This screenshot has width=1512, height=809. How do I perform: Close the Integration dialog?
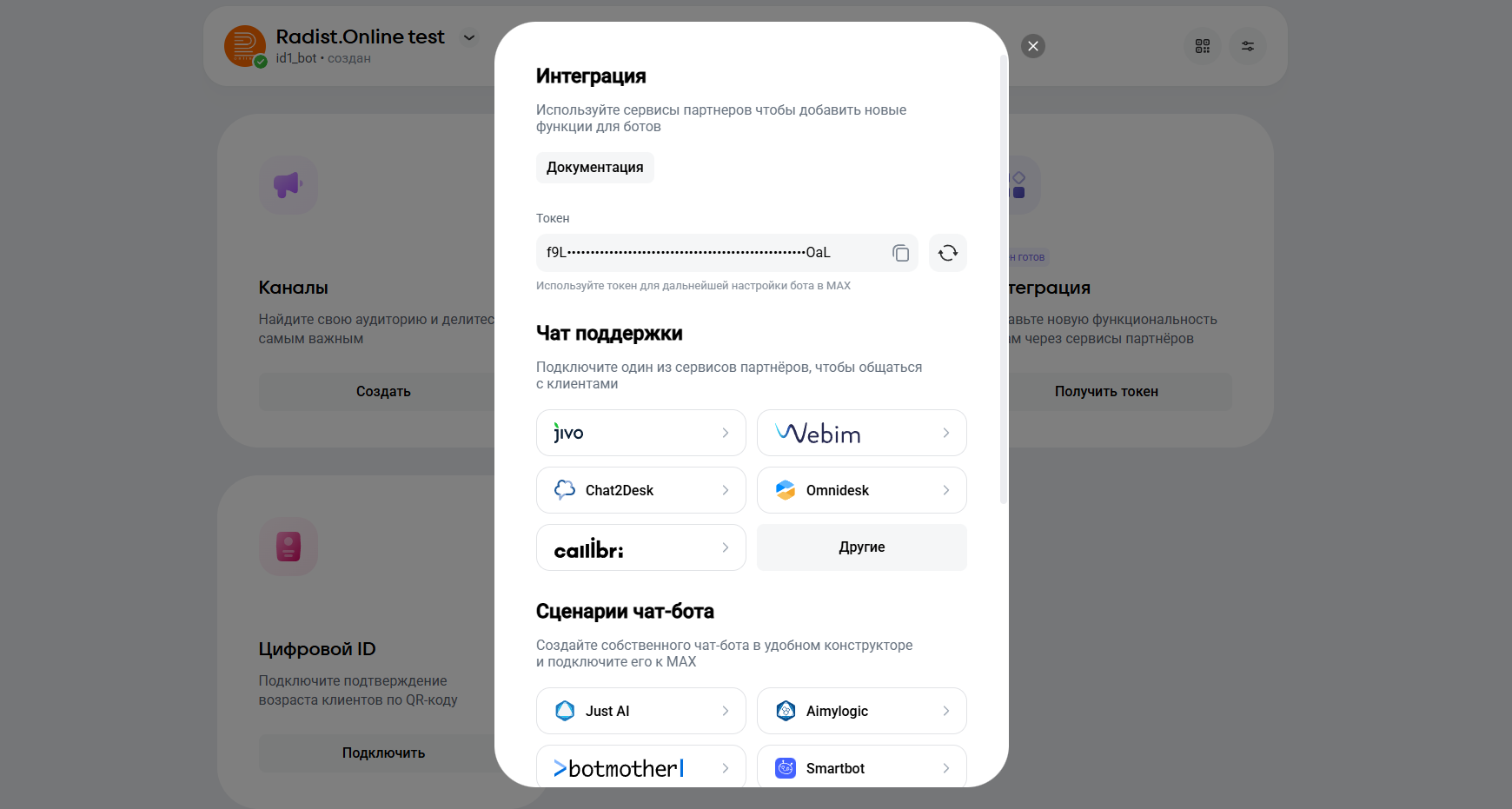point(1032,46)
